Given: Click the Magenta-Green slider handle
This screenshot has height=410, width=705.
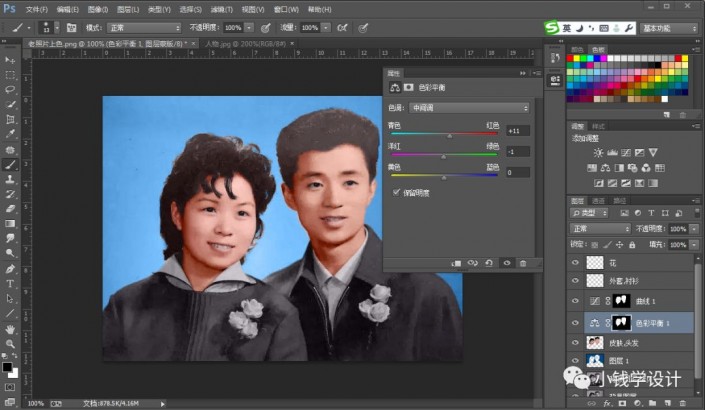Looking at the screenshot, I should (x=443, y=156).
